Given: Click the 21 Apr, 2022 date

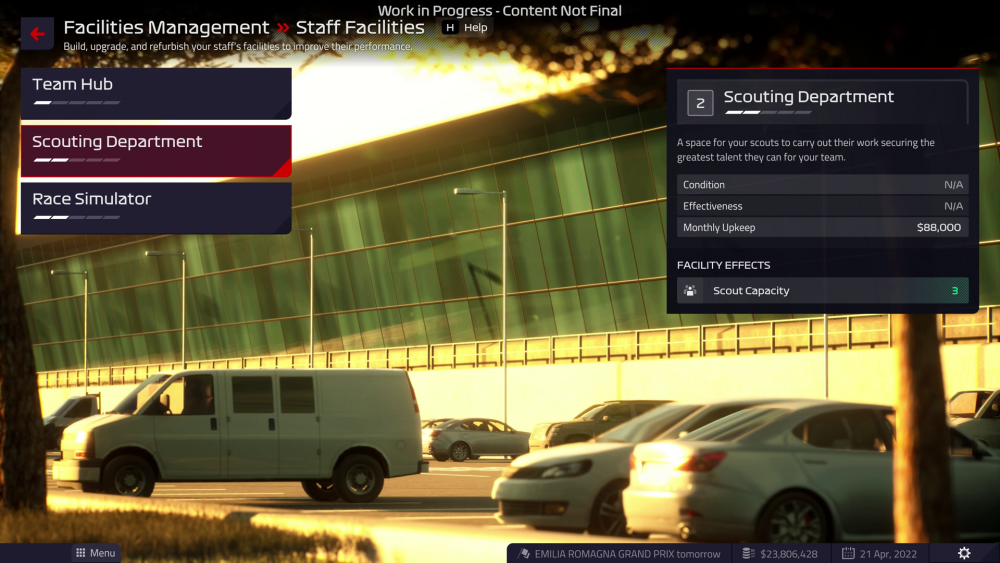Looking at the screenshot, I should (888, 553).
